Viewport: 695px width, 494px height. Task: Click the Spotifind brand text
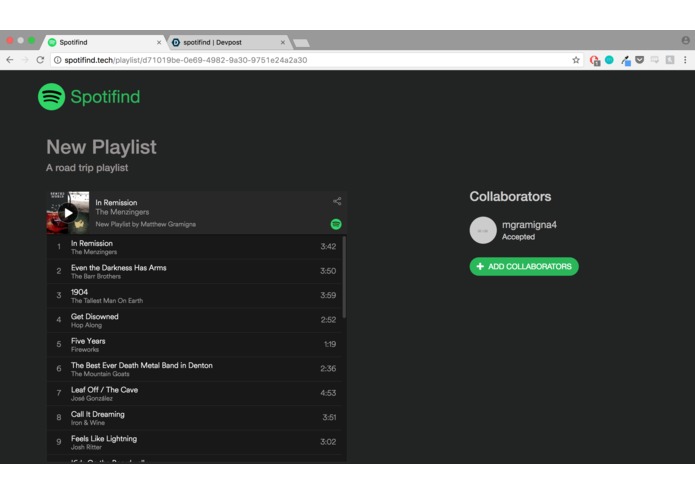[105, 97]
